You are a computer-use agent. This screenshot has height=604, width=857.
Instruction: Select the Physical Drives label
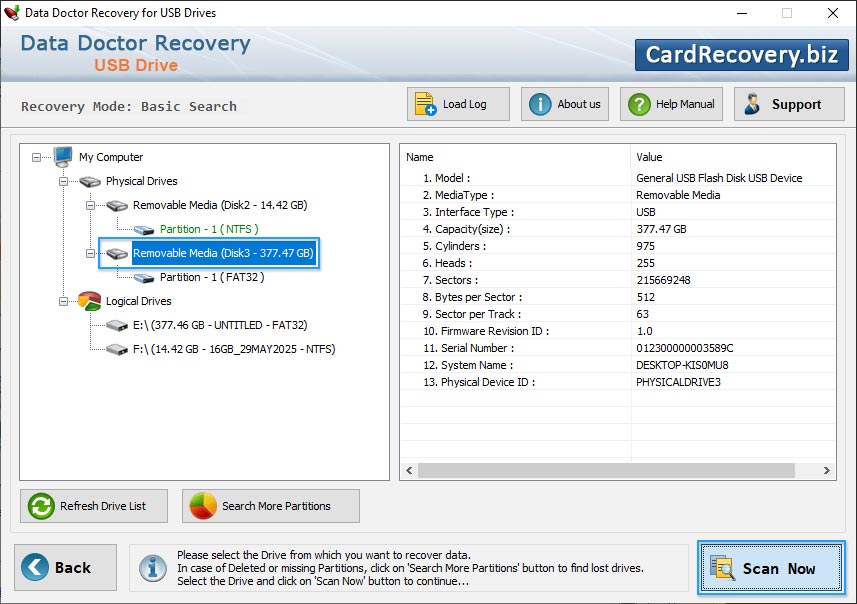(142, 181)
